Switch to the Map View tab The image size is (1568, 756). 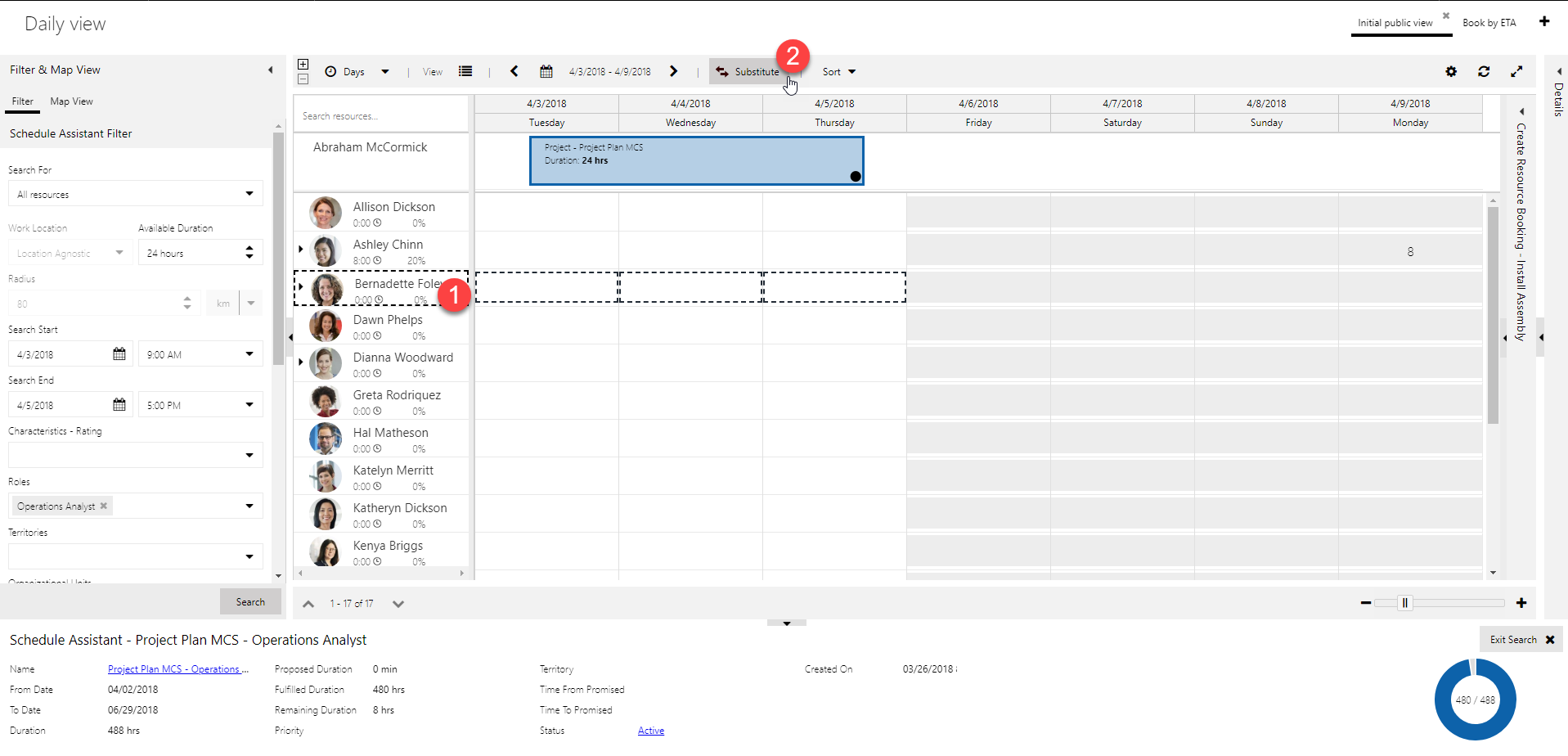[x=71, y=101]
